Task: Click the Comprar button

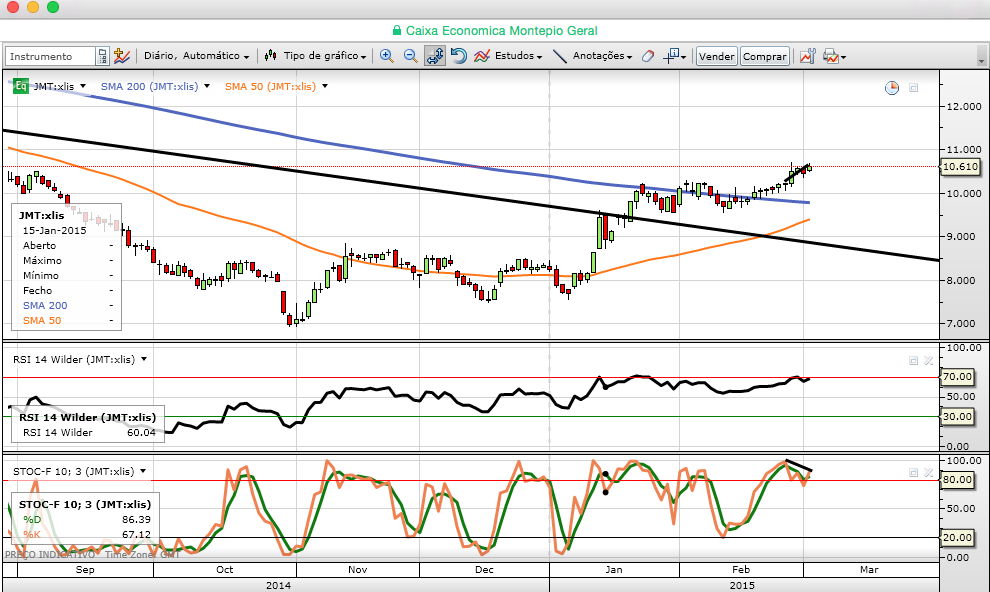Action: pyautogui.click(x=765, y=56)
